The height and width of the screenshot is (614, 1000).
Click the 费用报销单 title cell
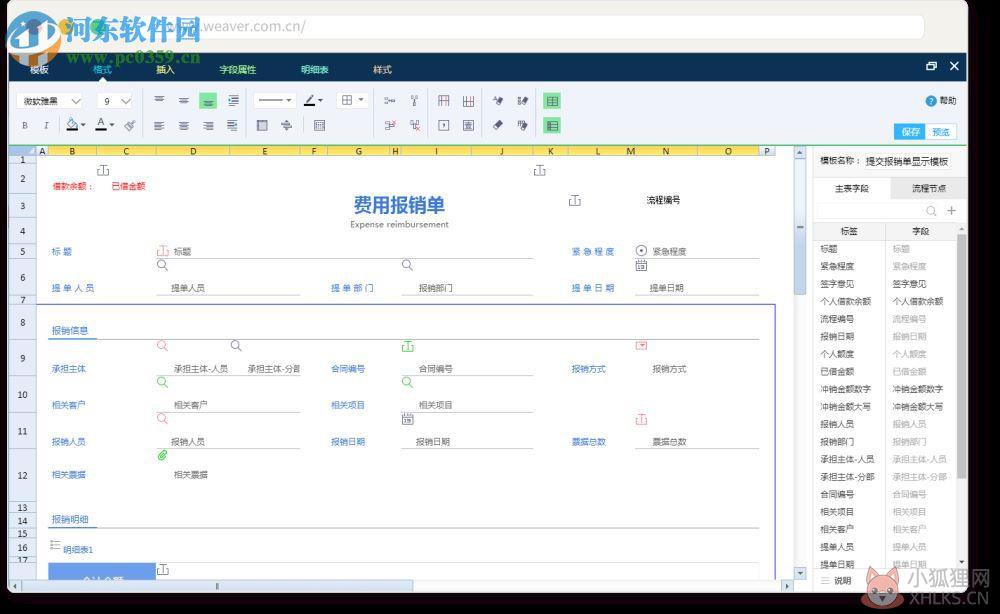pyautogui.click(x=399, y=205)
